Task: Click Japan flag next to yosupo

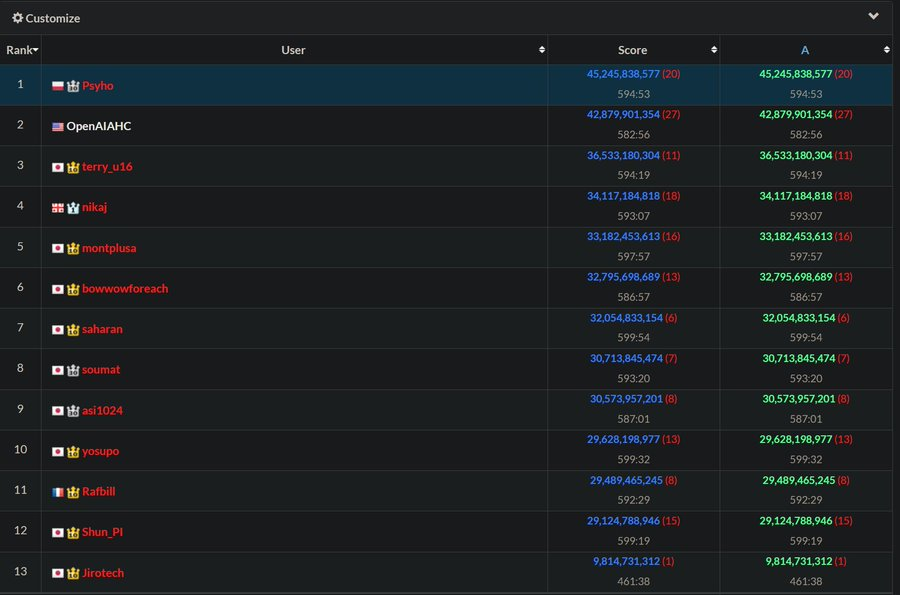Action: 57,452
